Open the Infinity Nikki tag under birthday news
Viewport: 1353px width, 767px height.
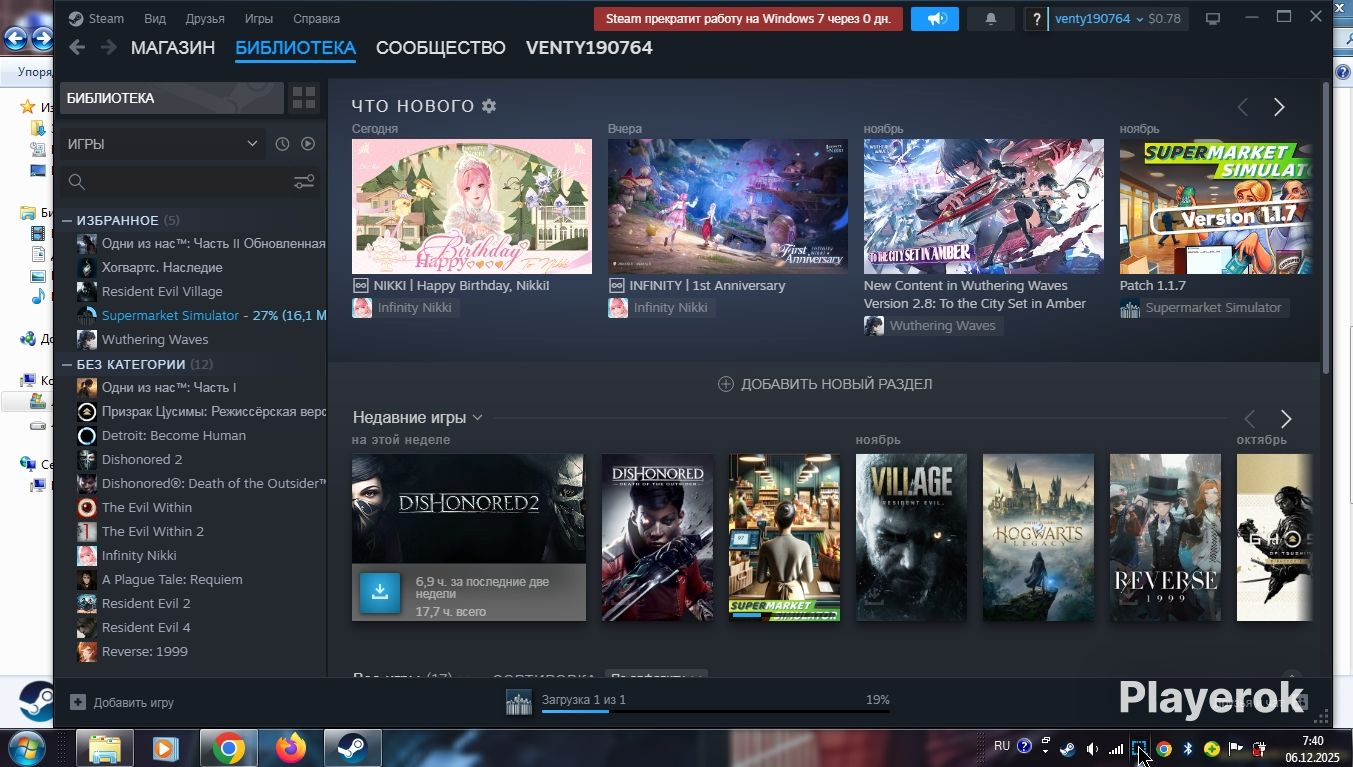pos(405,308)
